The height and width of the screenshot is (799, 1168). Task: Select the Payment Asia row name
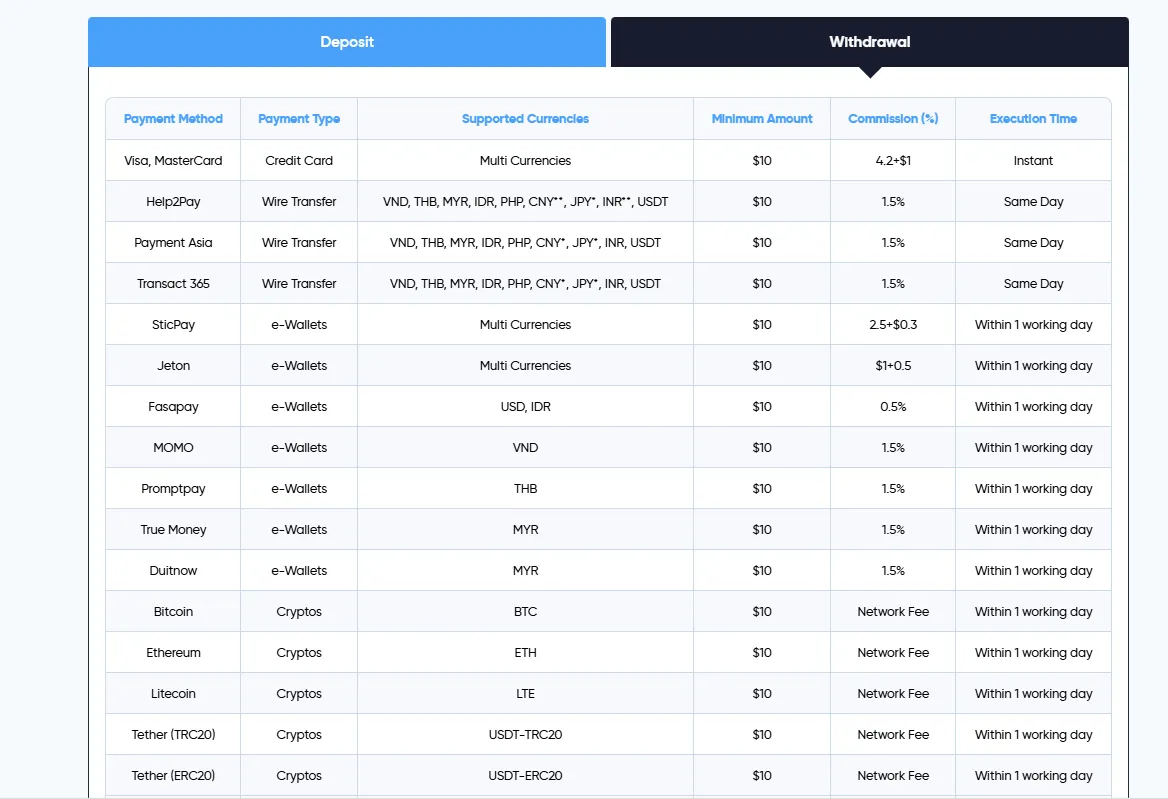(173, 243)
